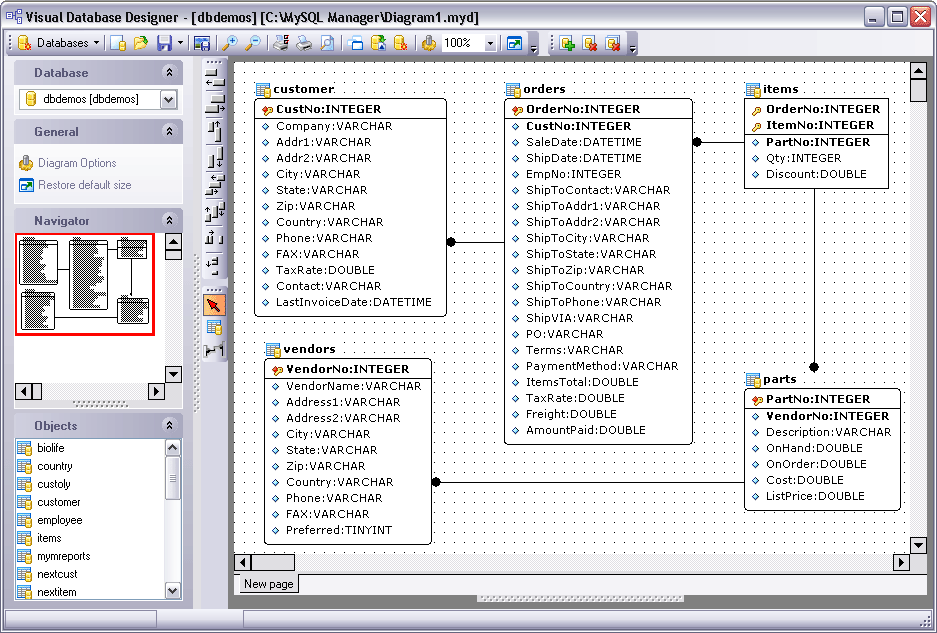Add a table using the green plus table icon
The width and height of the screenshot is (937, 633).
coord(567,42)
